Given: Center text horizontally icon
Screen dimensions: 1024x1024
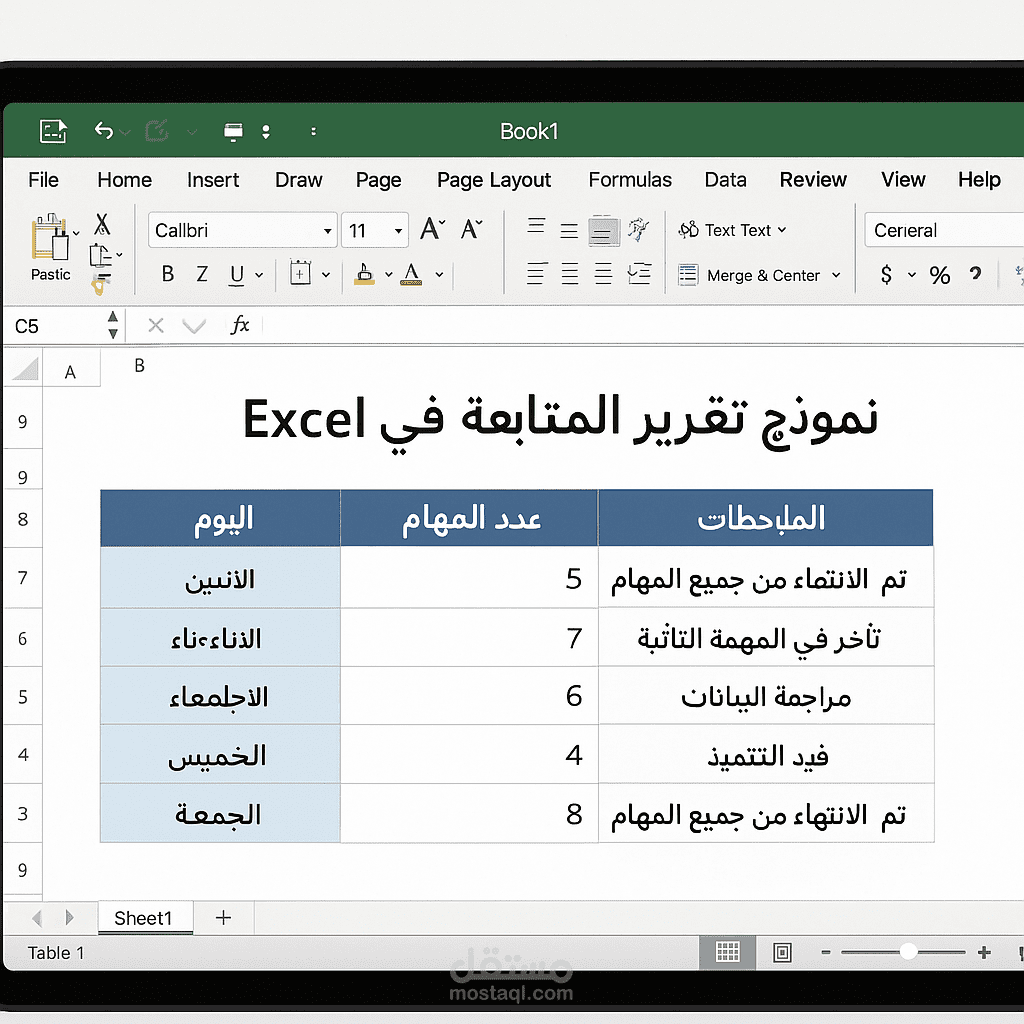Looking at the screenshot, I should click(x=569, y=274).
